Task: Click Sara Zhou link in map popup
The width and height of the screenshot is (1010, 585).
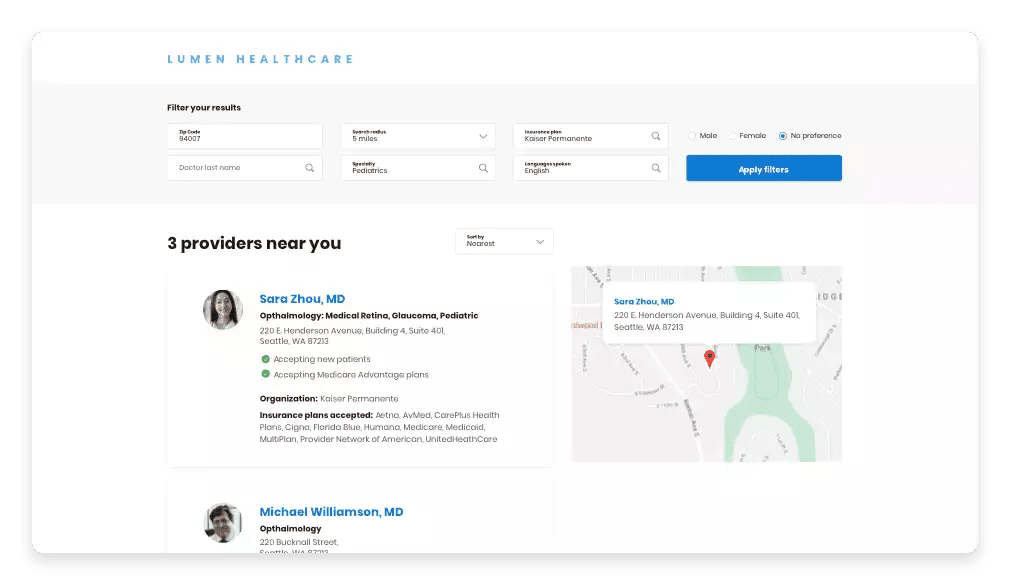Action: 643,301
